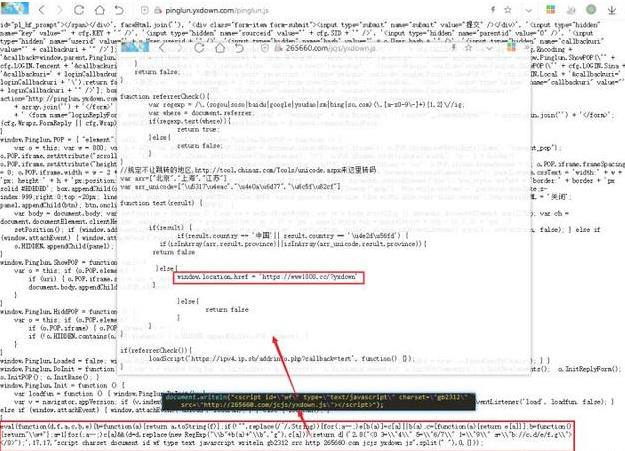Click lightning speed-mode icon in pinglun.yxdown.com window
The height and width of the screenshot is (451, 625).
493,10
